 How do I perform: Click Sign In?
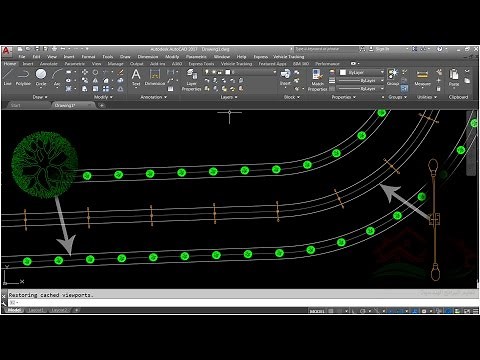(382, 49)
